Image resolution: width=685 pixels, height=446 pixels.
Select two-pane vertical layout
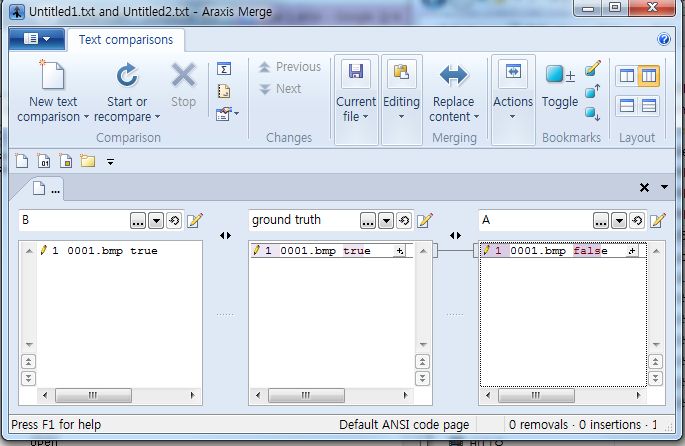[x=627, y=76]
